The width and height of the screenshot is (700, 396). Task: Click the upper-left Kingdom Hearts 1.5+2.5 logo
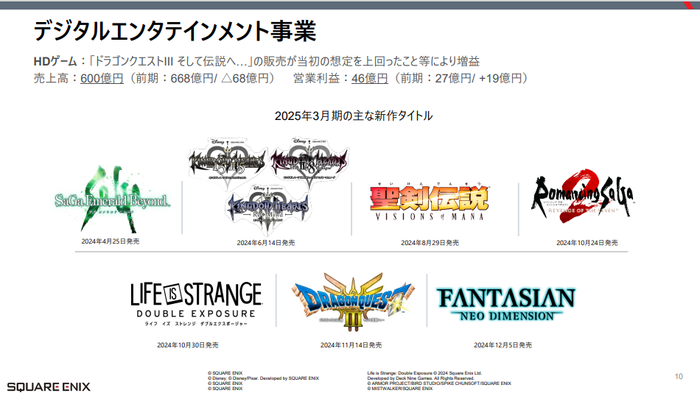[x=227, y=162]
